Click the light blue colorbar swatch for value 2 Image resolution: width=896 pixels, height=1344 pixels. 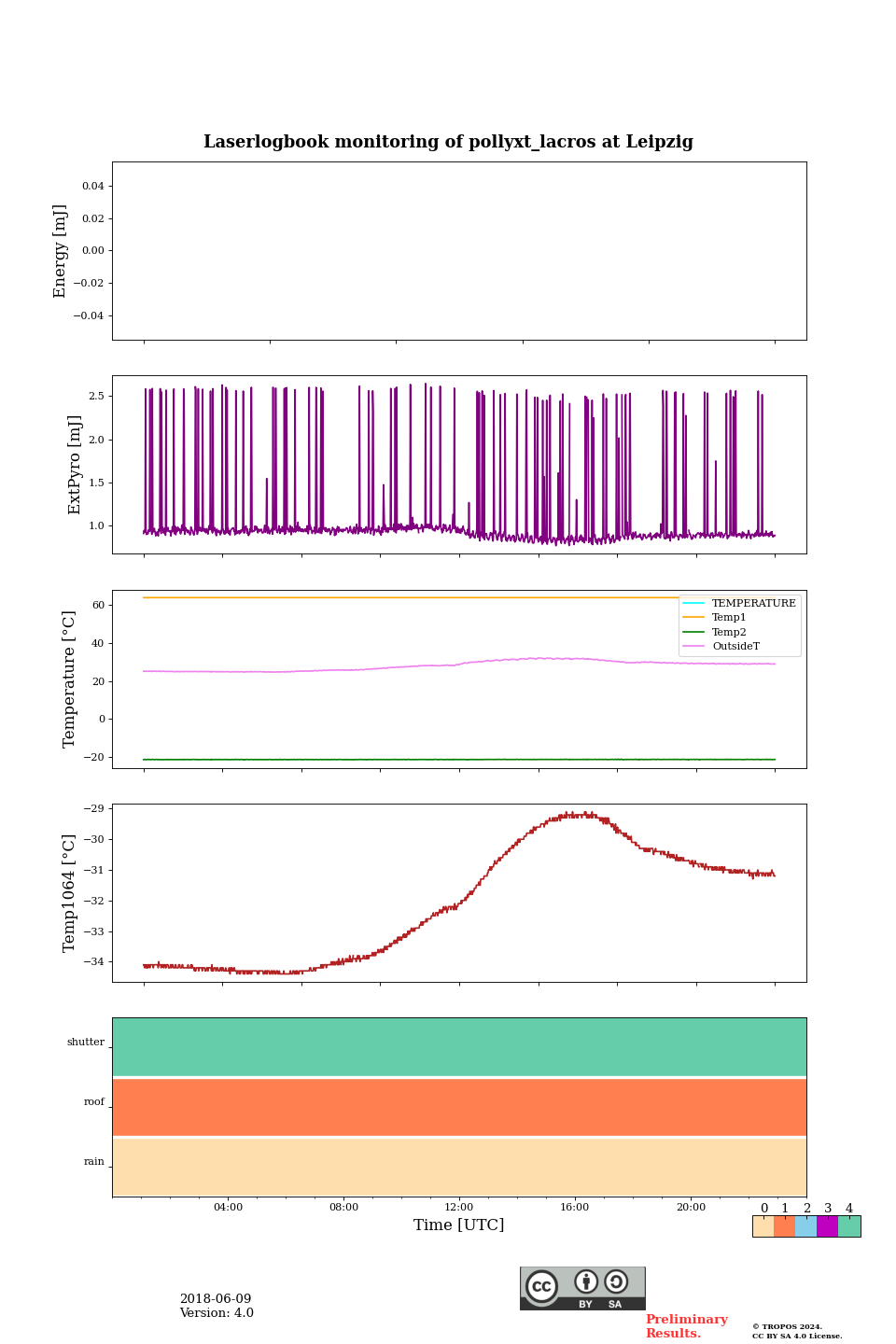click(x=805, y=1226)
